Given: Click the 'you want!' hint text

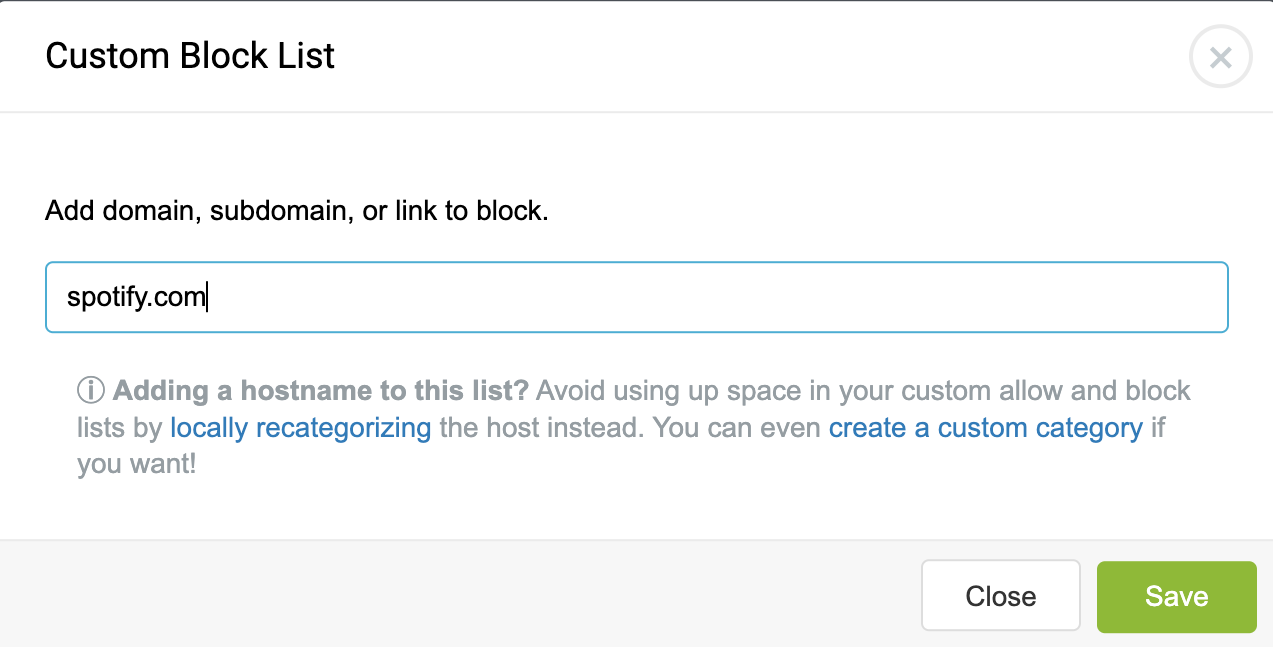Looking at the screenshot, I should click(137, 466).
